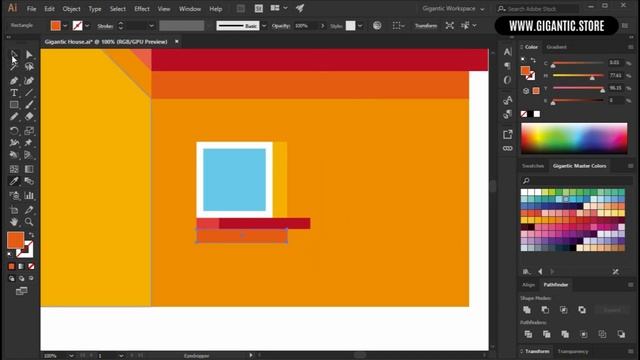Switch to the Align tab
The width and height of the screenshot is (640, 360).
528,284
